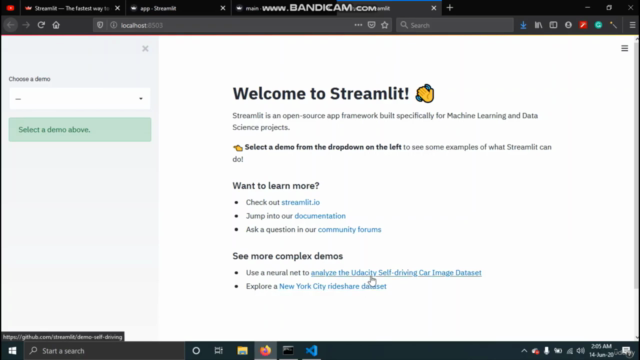Viewport: 640px width, 360px height.
Task: Open a new browser tab
Action: pyautogui.click(x=450, y=8)
